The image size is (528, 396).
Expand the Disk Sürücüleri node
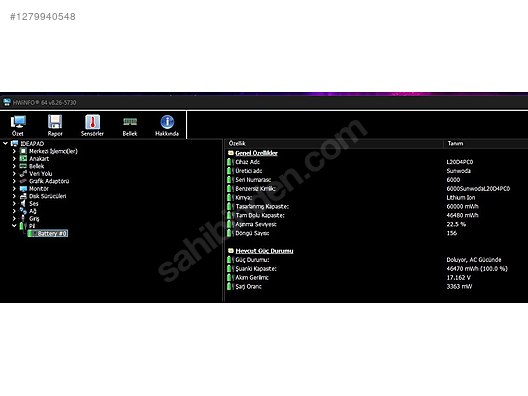[14, 196]
